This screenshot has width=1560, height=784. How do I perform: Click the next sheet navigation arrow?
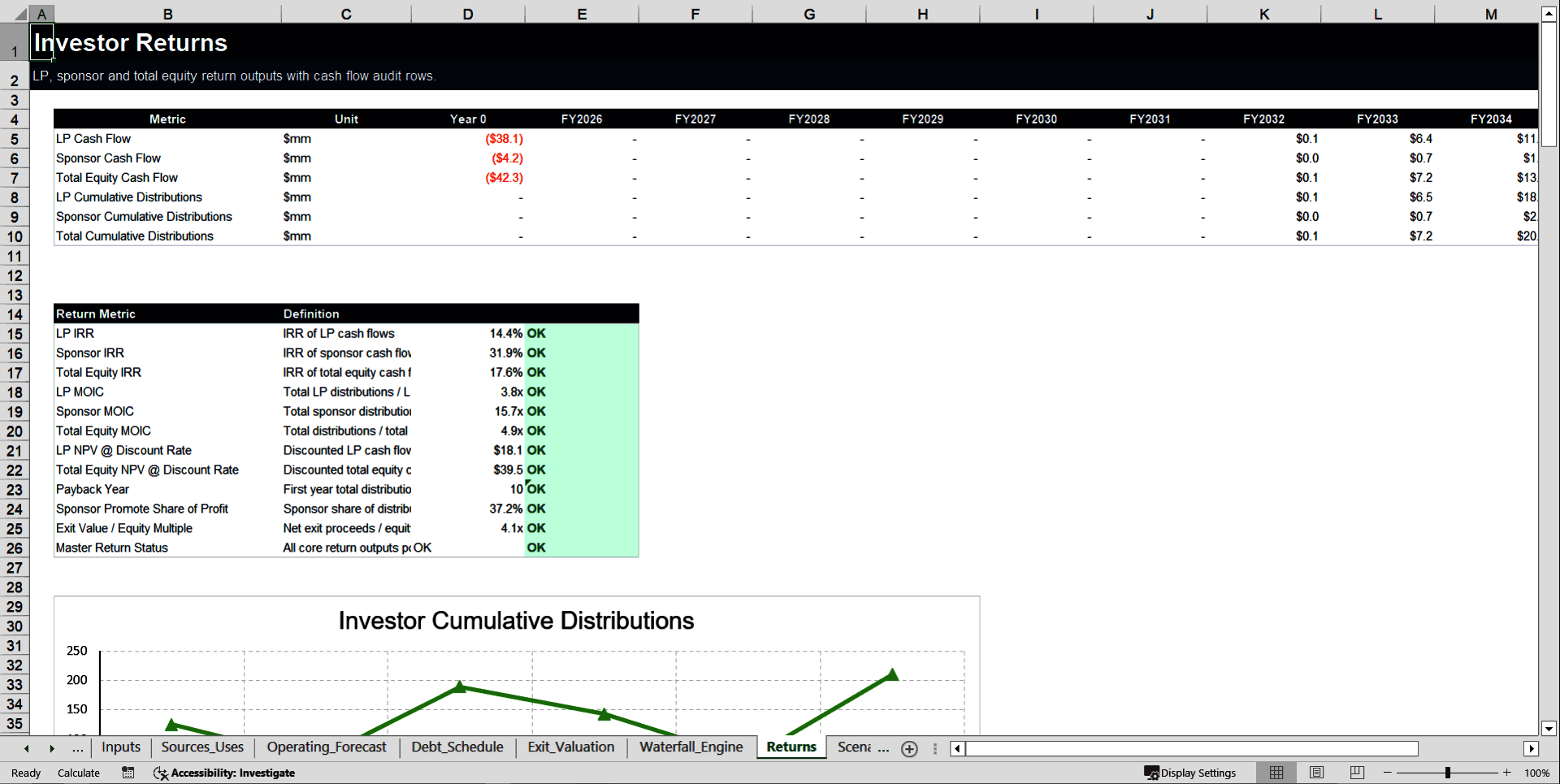tap(52, 748)
